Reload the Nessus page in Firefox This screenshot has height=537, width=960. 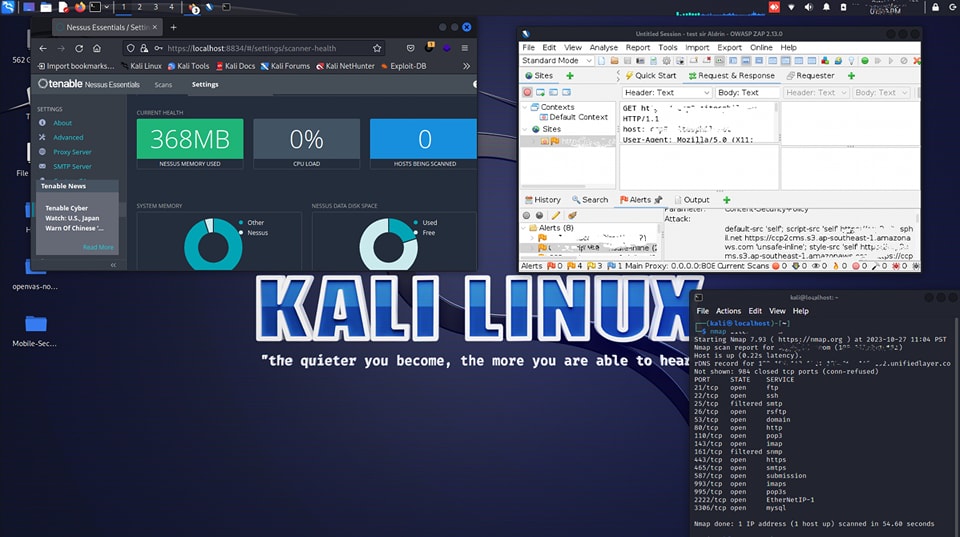79,48
